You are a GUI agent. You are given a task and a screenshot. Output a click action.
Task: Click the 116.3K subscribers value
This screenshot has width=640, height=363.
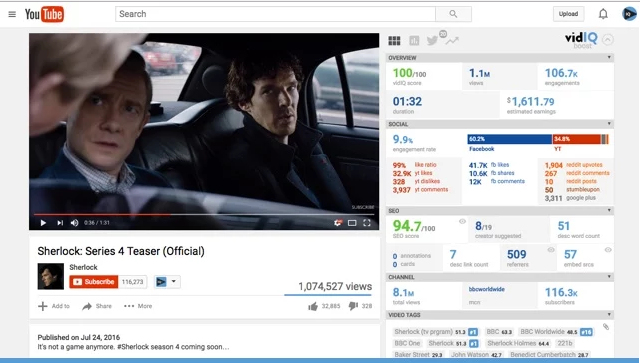point(561,292)
